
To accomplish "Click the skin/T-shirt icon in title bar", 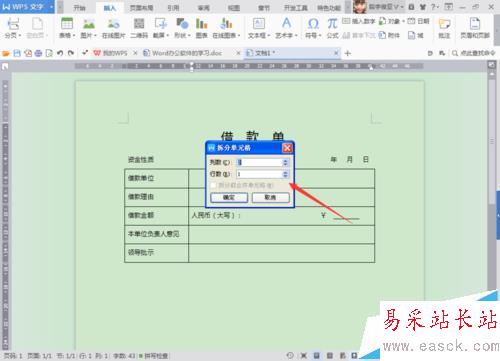I will 423,7.
